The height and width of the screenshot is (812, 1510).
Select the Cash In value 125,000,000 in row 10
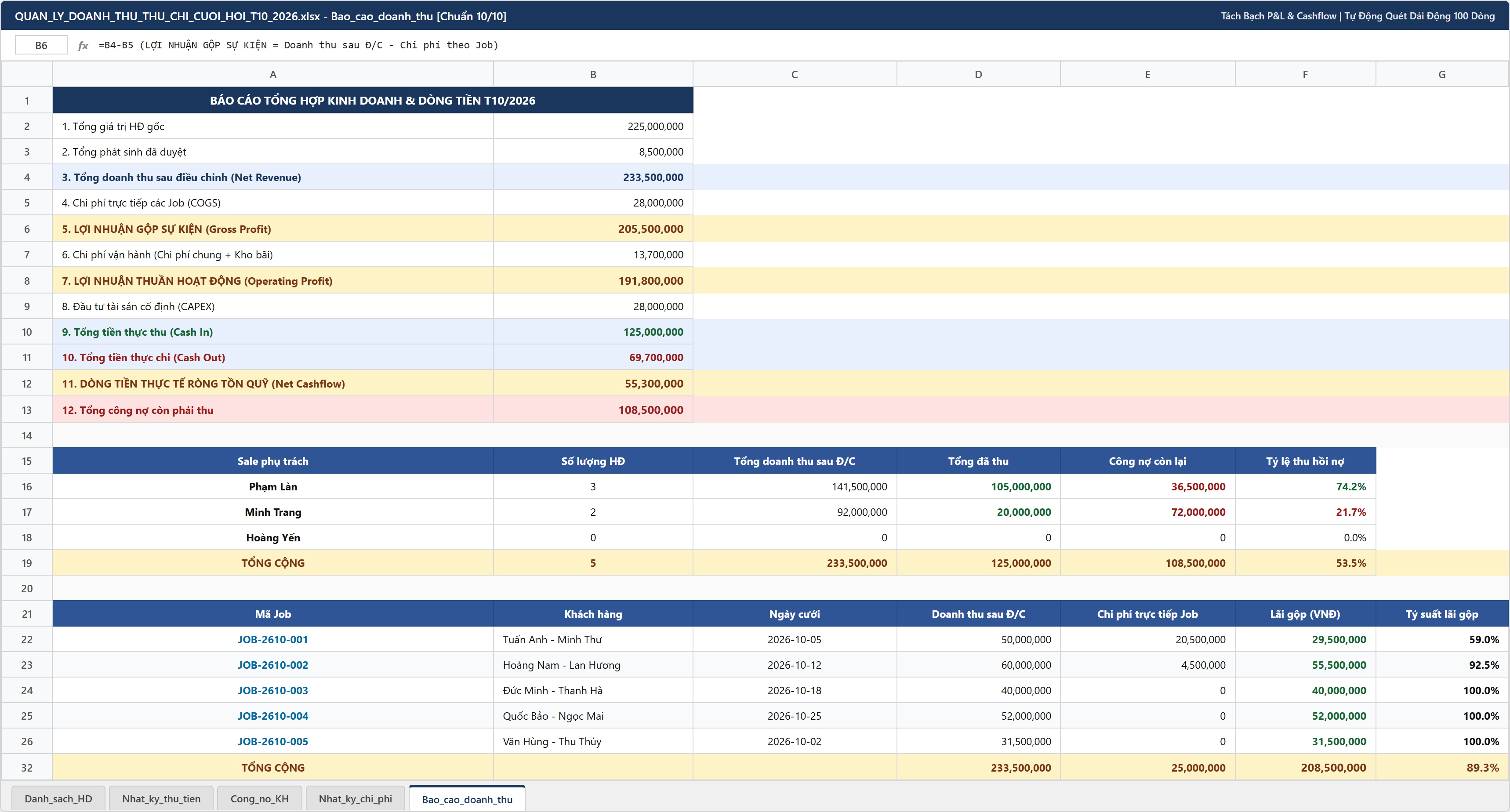[593, 332]
